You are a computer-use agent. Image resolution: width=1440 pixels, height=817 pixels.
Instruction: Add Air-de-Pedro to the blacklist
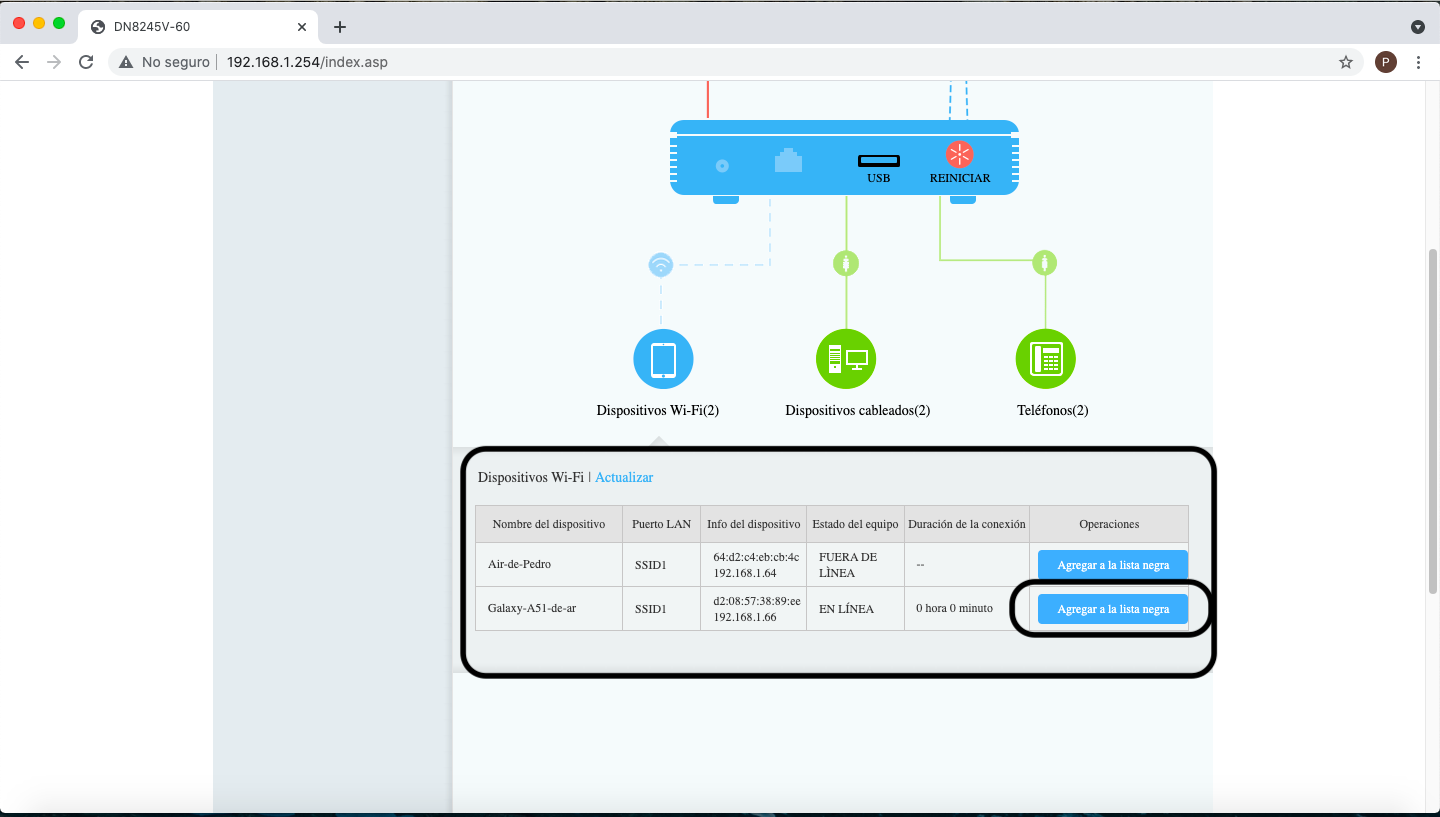click(1112, 565)
